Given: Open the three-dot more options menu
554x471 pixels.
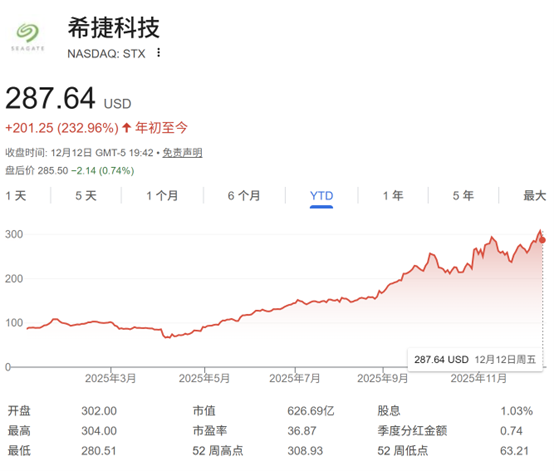Looking at the screenshot, I should click(159, 53).
